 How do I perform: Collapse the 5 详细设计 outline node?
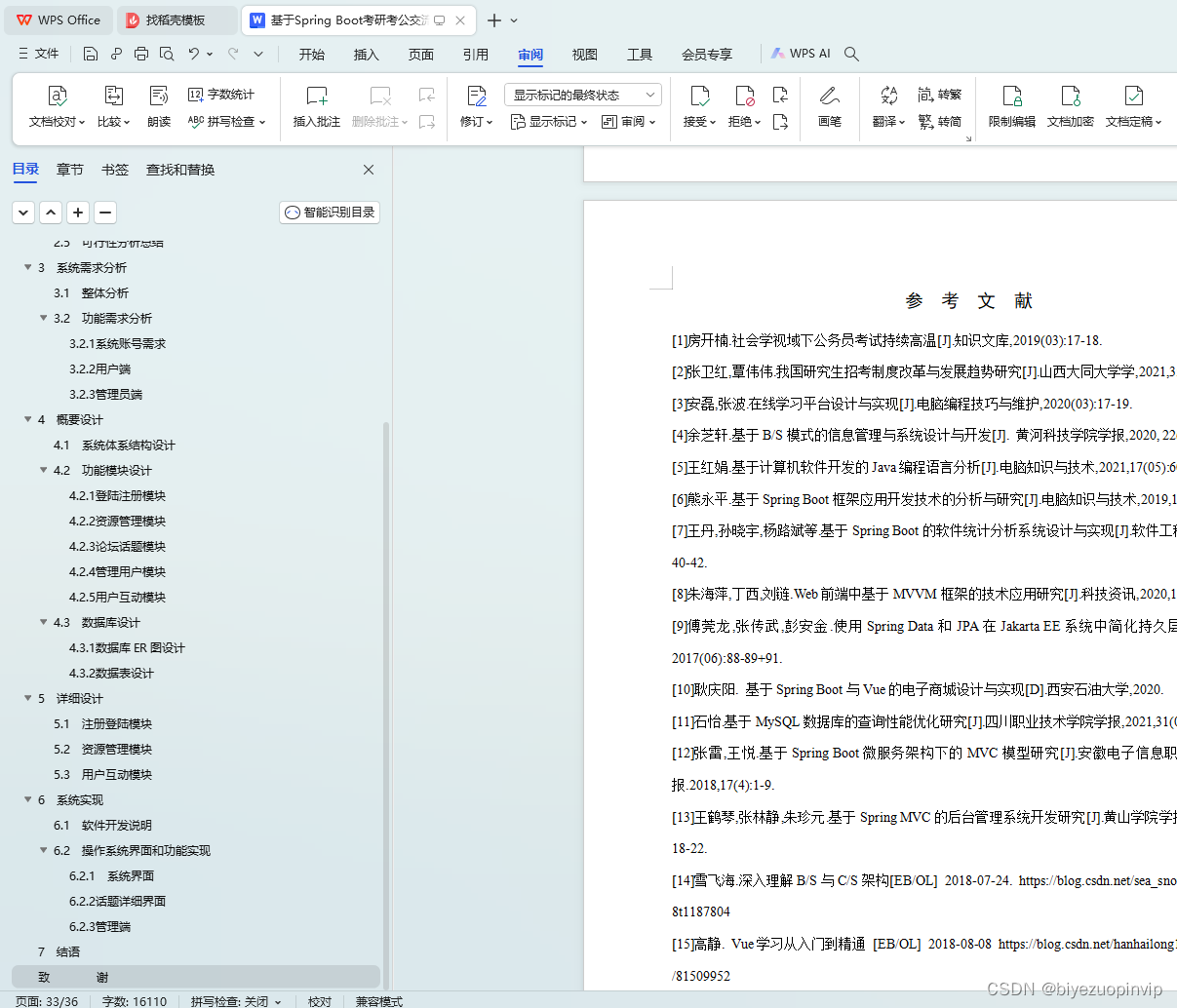pyautogui.click(x=28, y=698)
